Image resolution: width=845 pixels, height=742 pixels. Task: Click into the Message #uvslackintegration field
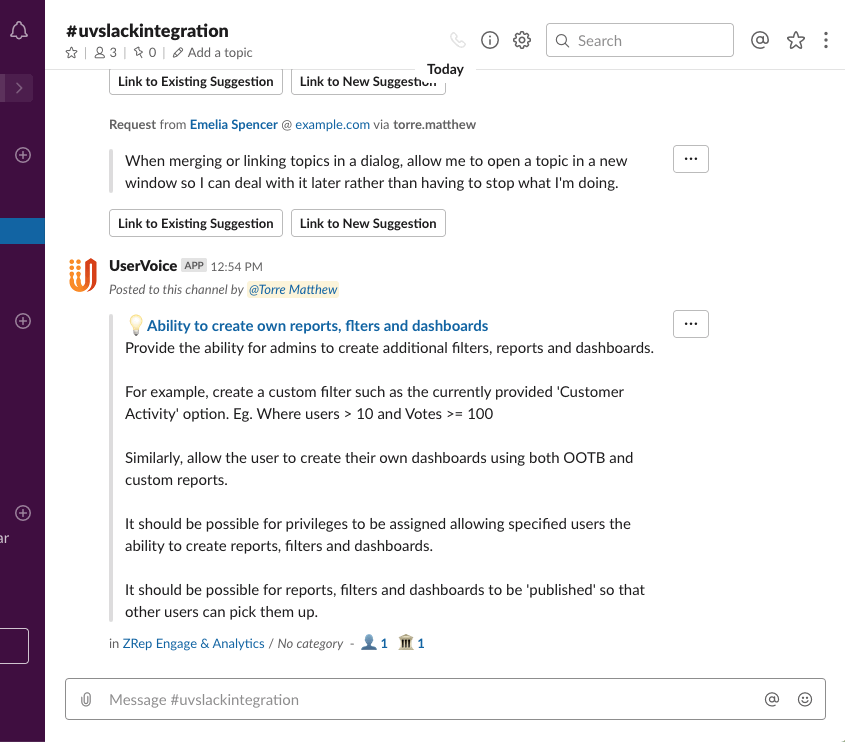pyautogui.click(x=445, y=699)
